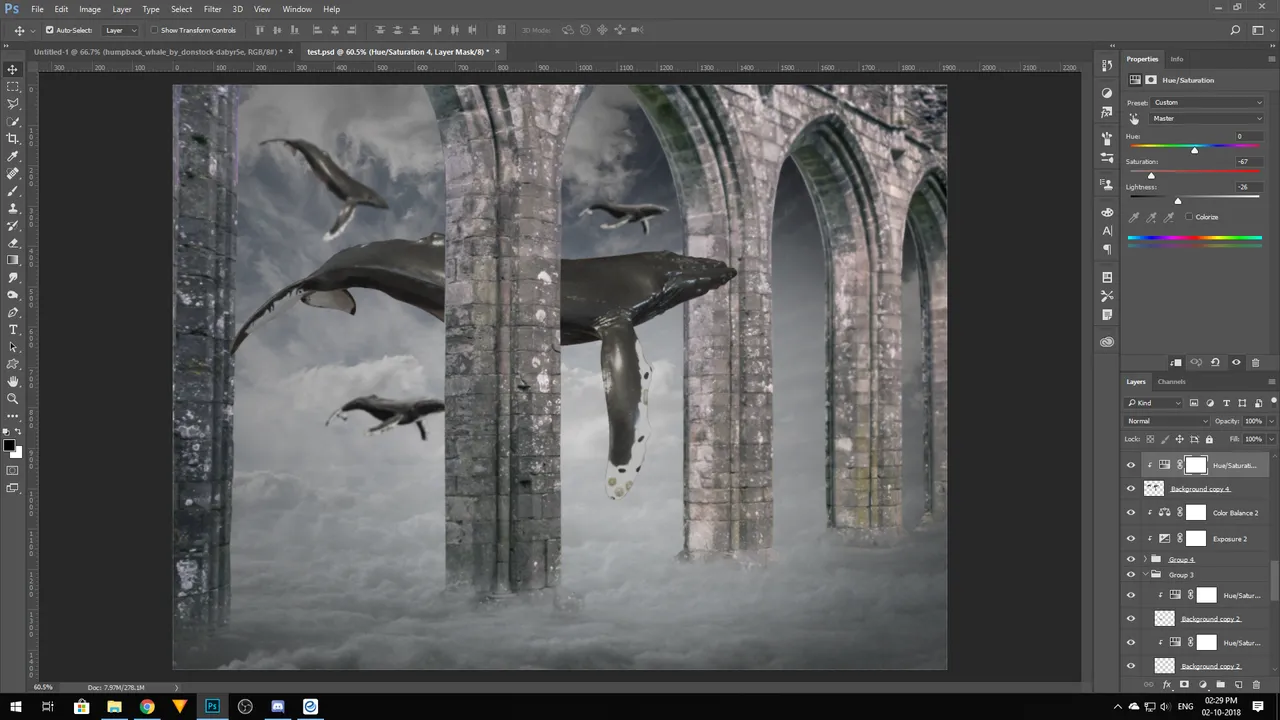Adjust the Saturation slider handle

[x=1151, y=176]
